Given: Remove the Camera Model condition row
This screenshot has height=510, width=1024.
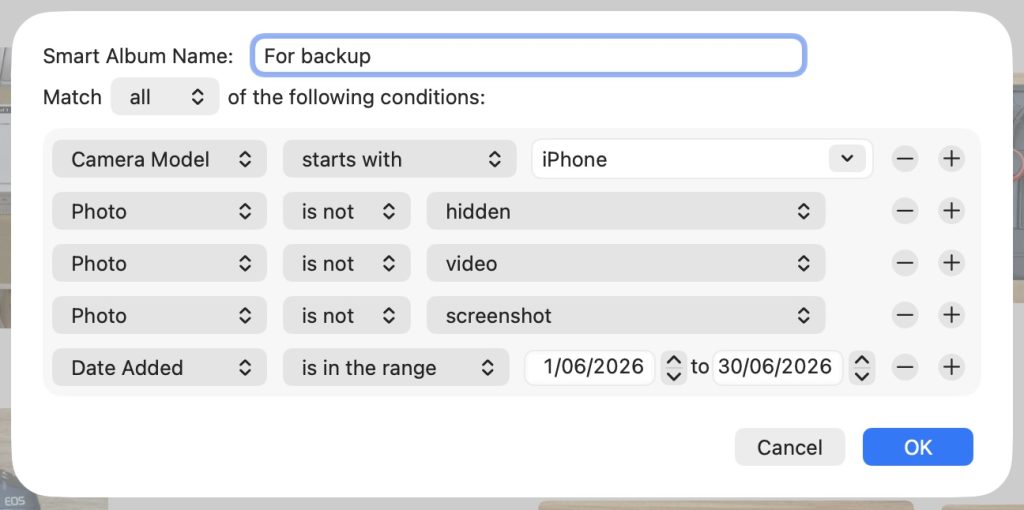Looking at the screenshot, I should click(x=905, y=159).
